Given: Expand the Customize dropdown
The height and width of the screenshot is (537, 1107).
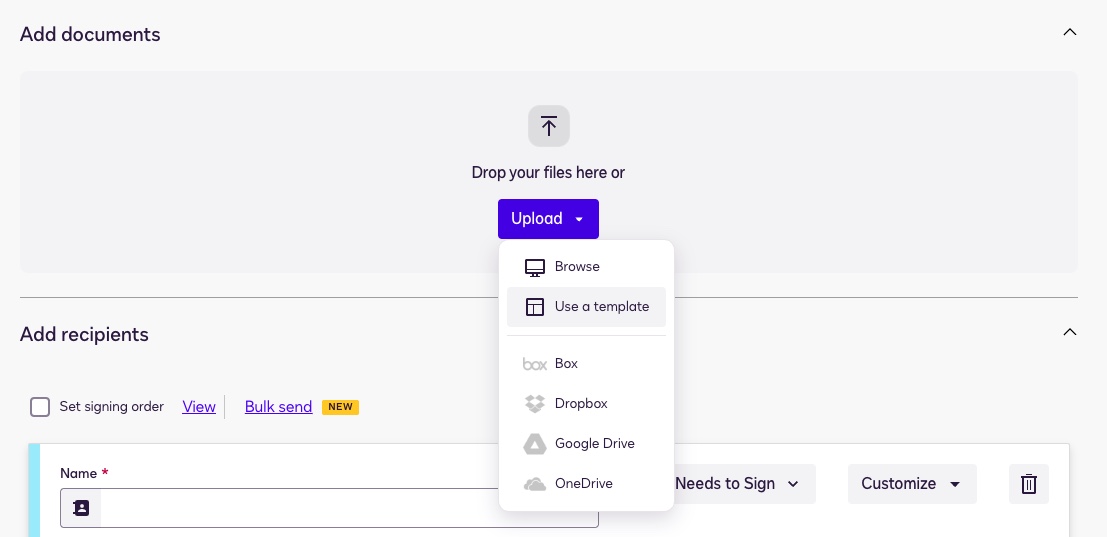Looking at the screenshot, I should [x=911, y=484].
